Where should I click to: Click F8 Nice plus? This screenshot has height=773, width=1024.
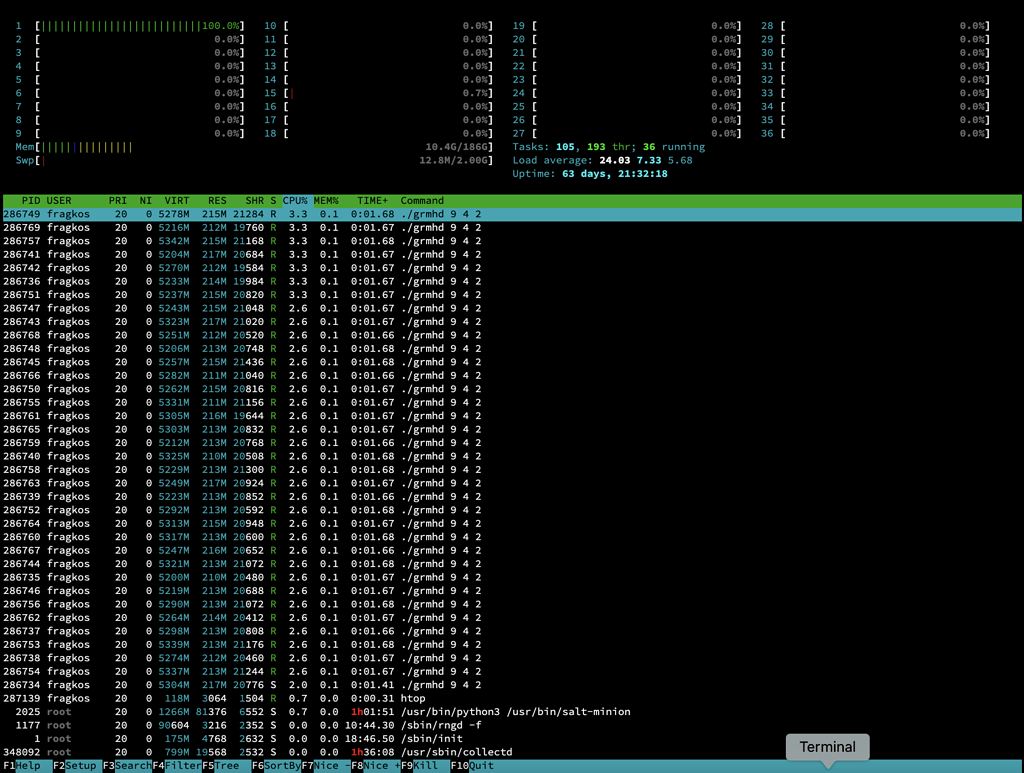point(376,766)
